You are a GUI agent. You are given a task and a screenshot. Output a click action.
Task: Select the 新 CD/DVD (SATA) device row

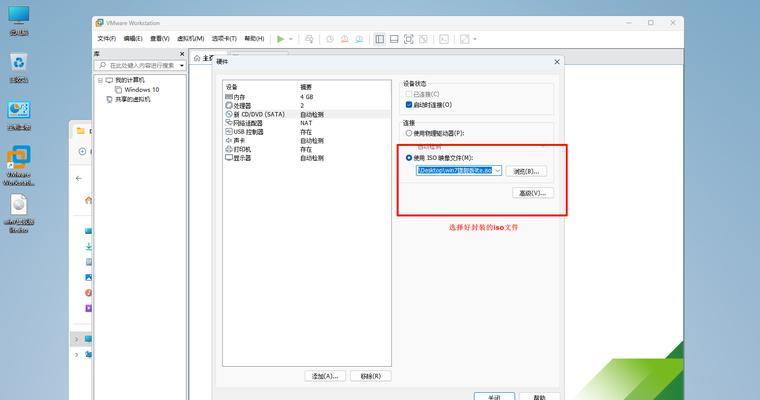[x=307, y=114]
